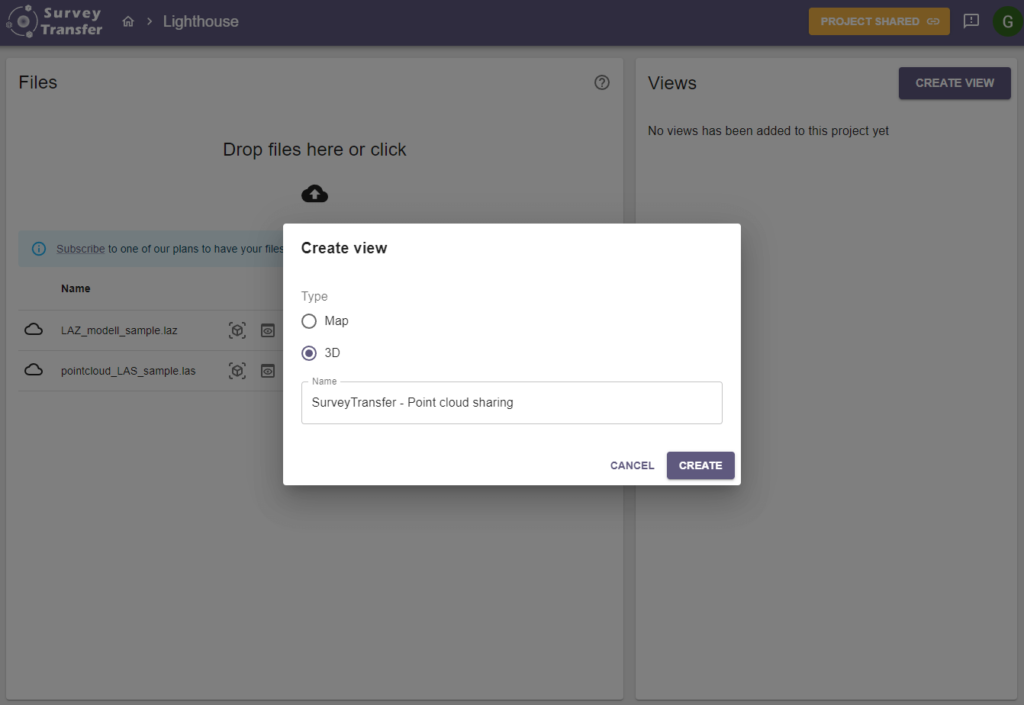Confirm with the Create button
1024x705 pixels.
coord(700,465)
